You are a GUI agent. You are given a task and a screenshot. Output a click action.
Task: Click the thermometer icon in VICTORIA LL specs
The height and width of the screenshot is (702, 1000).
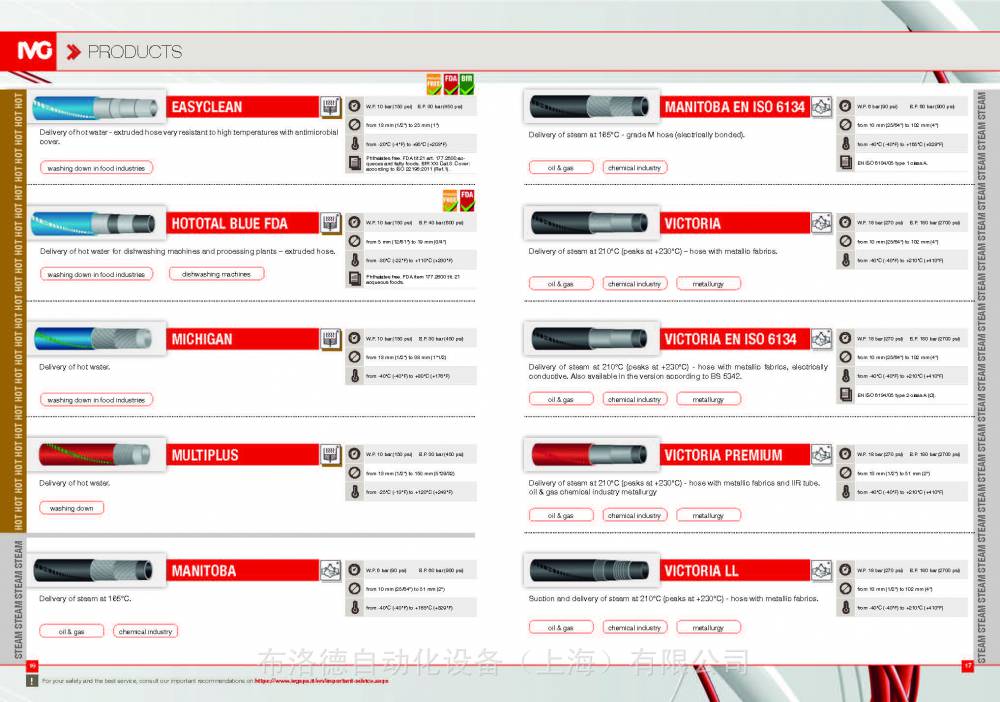845,608
